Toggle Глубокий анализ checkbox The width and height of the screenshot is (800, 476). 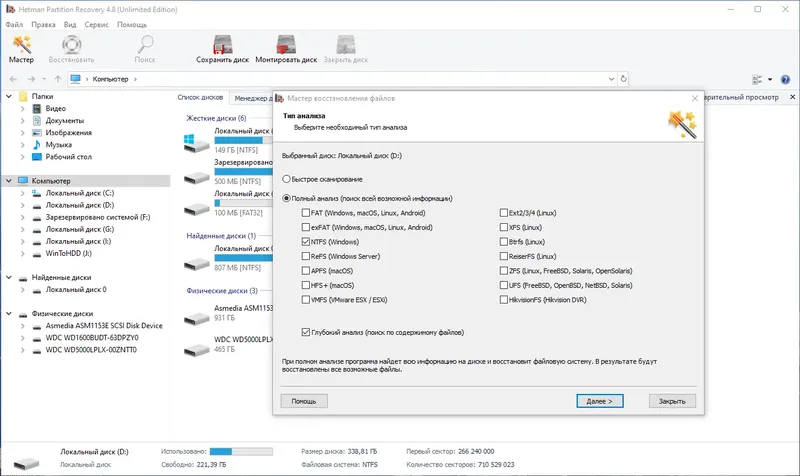(306, 332)
